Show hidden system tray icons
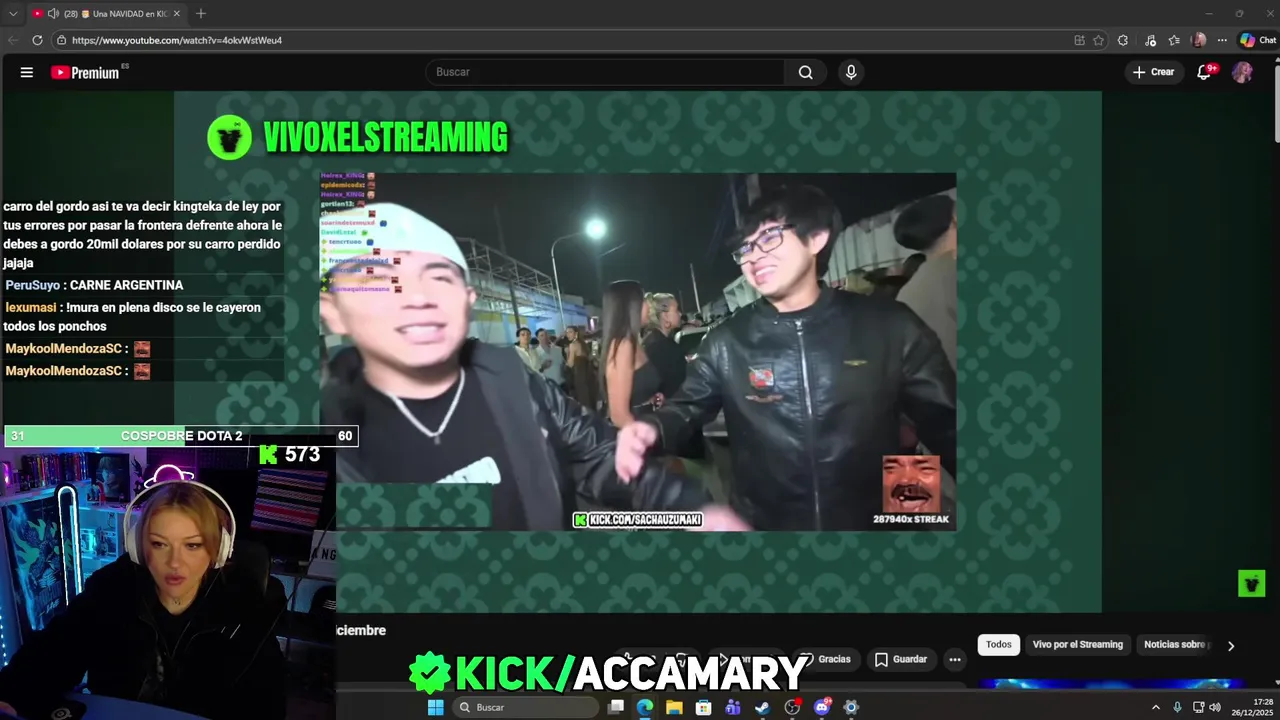The width and height of the screenshot is (1280, 720). point(1156,707)
